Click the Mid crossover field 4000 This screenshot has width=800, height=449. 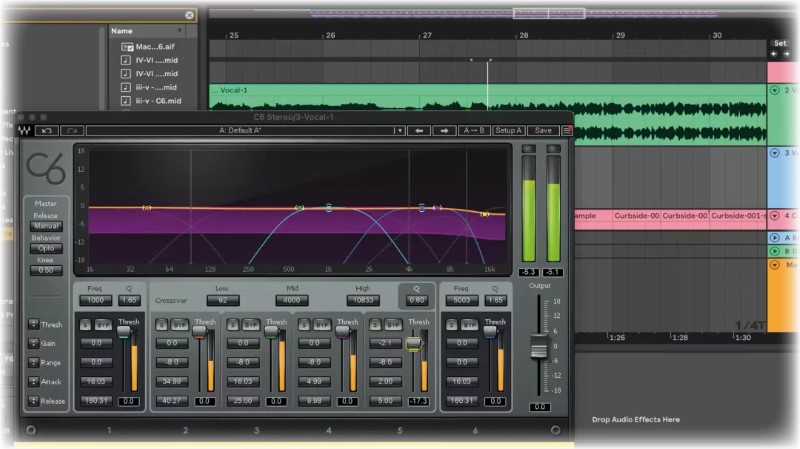291,301
